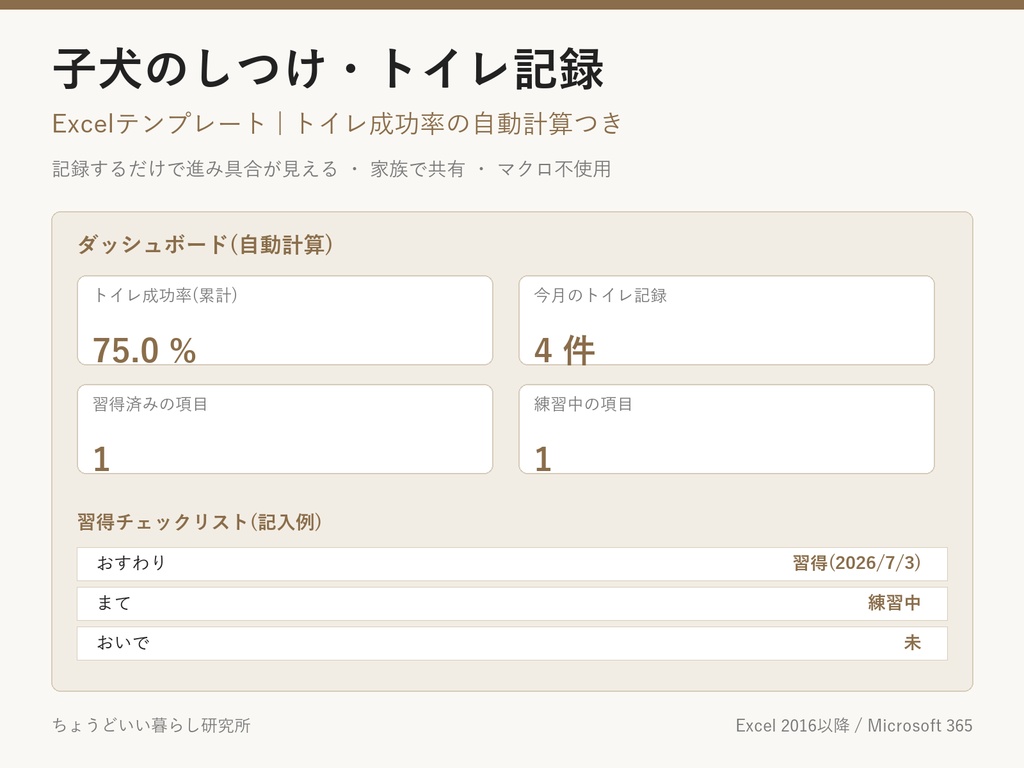
Task: Click the ちょうどいい暮らし研究所 footer text
Action: coord(152,726)
